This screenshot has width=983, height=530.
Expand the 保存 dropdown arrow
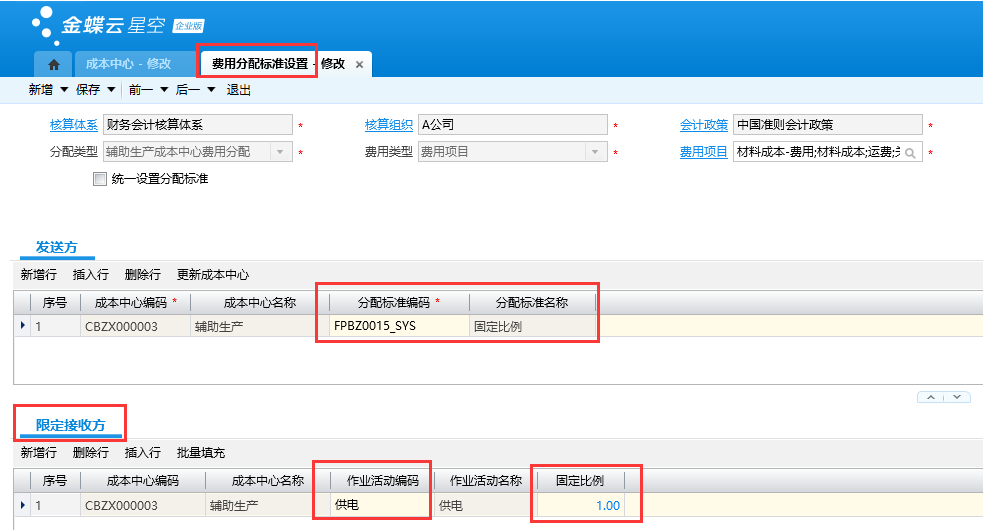[110, 90]
